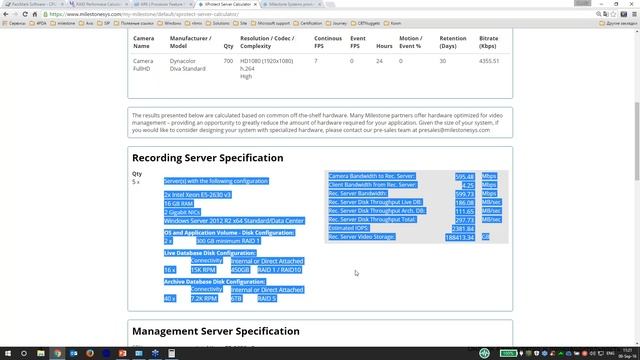Open the Сервисы apps shortcut in bookmarks bar
Image resolution: width=640 pixels, height=360 pixels.
14,23
